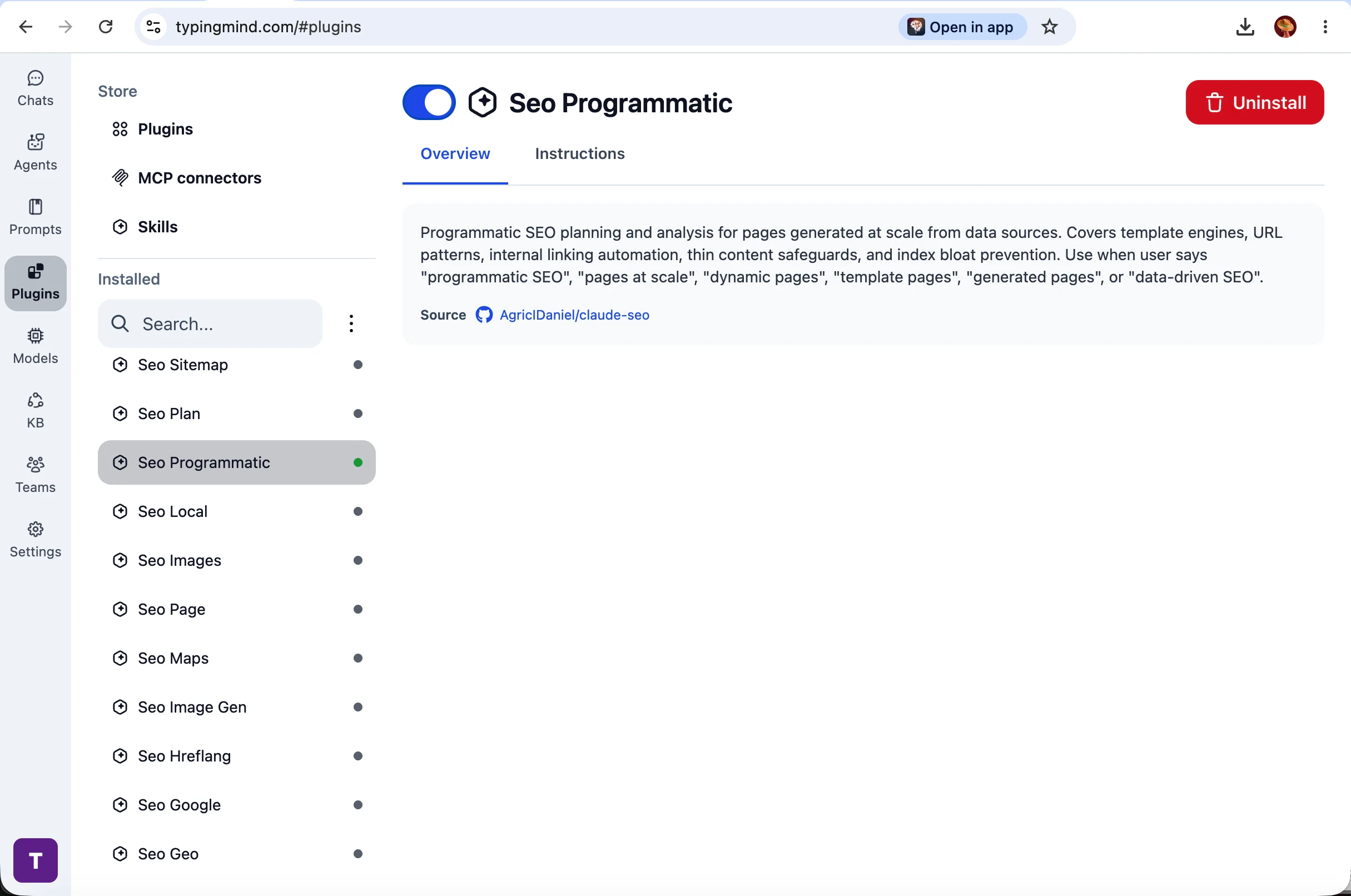Open the AgricIDaniel/claude-seo source link

pos(574,315)
